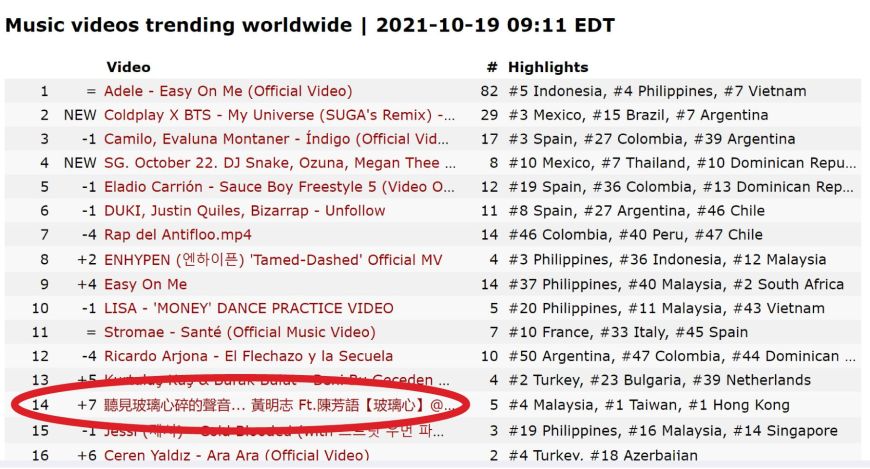This screenshot has height=469, width=870.
Task: Open ENHYPEN 'Tamed-Dashed' Official MV link
Action: [273, 259]
